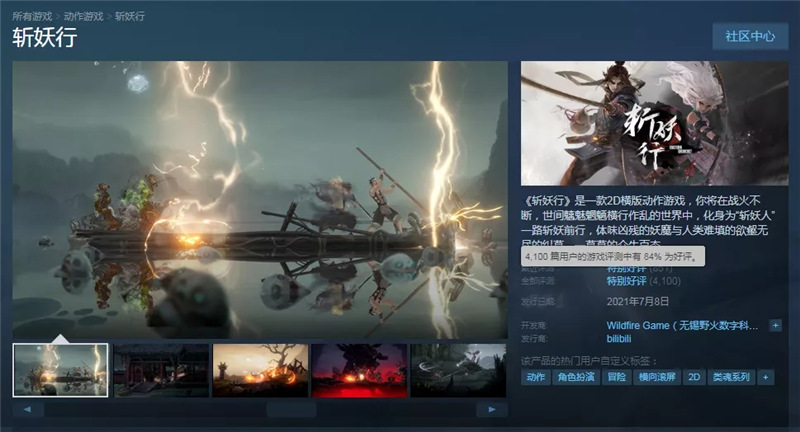
Task: Select the 冒险 tag
Action: [x=616, y=377]
